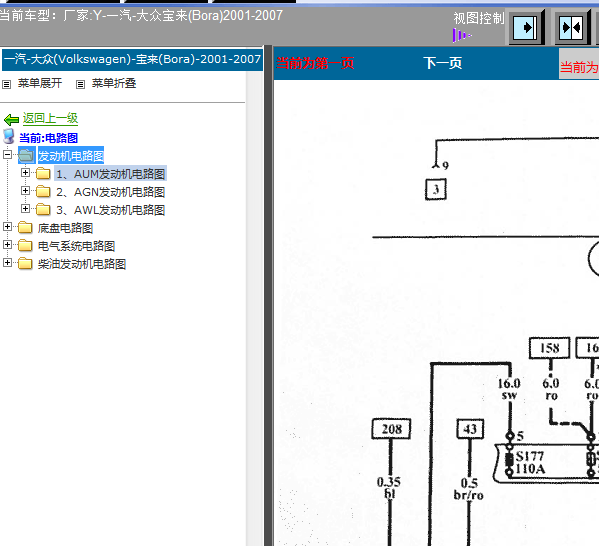
Task: Click 菜单折叠 to collapse the menu
Action: coord(114,83)
